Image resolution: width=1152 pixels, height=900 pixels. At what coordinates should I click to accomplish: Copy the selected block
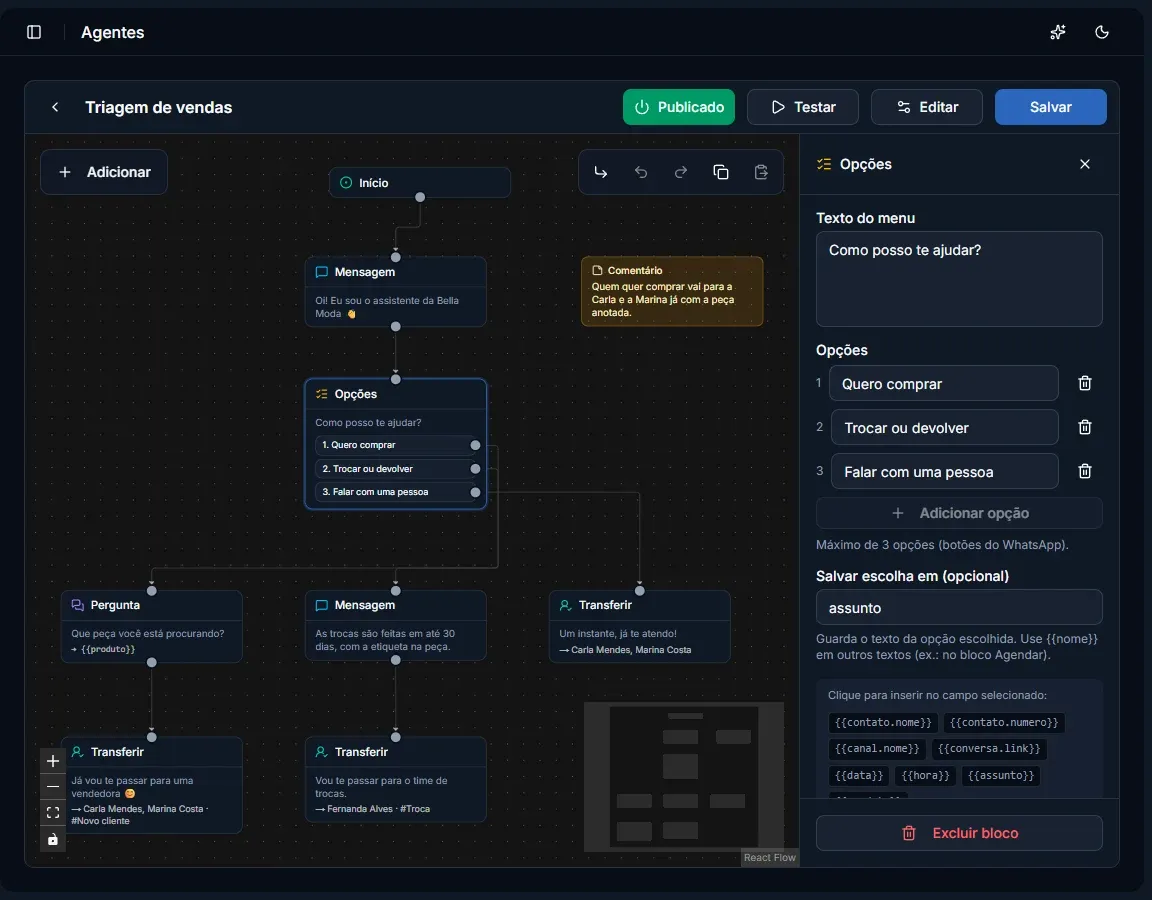pos(721,172)
